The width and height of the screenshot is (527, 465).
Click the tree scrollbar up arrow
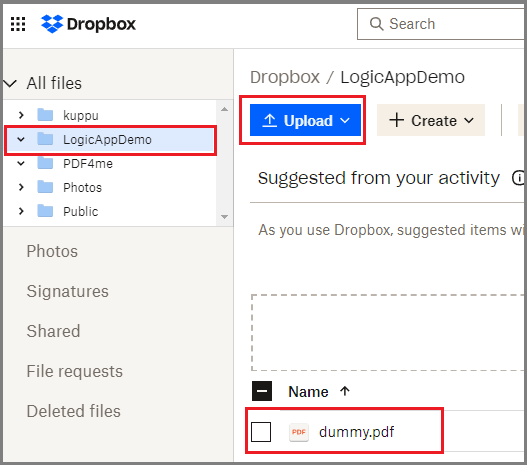click(225, 110)
